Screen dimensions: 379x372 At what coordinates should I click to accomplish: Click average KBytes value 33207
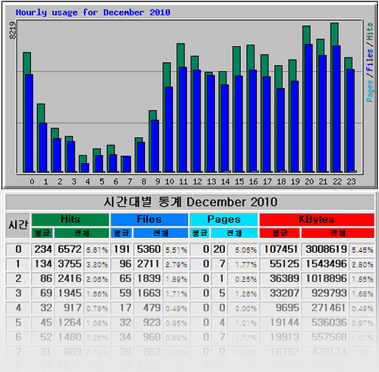(x=284, y=293)
